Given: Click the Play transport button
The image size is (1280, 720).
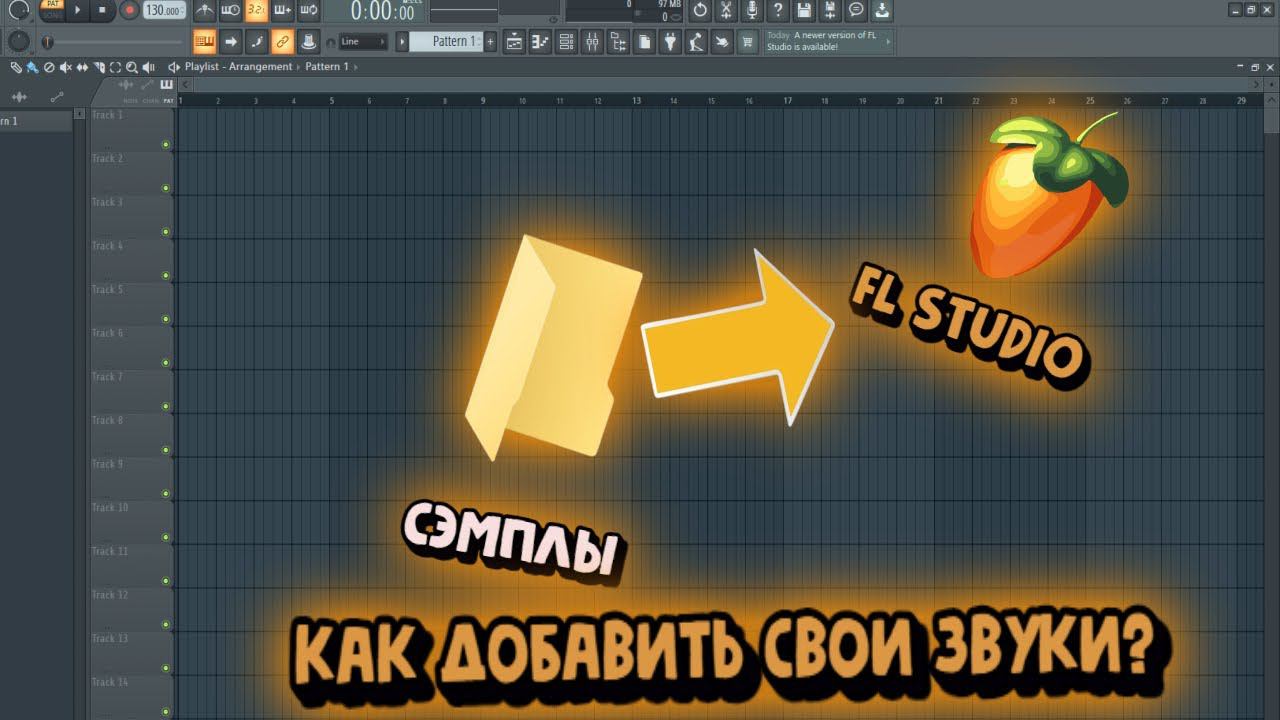Looking at the screenshot, I should (78, 10).
